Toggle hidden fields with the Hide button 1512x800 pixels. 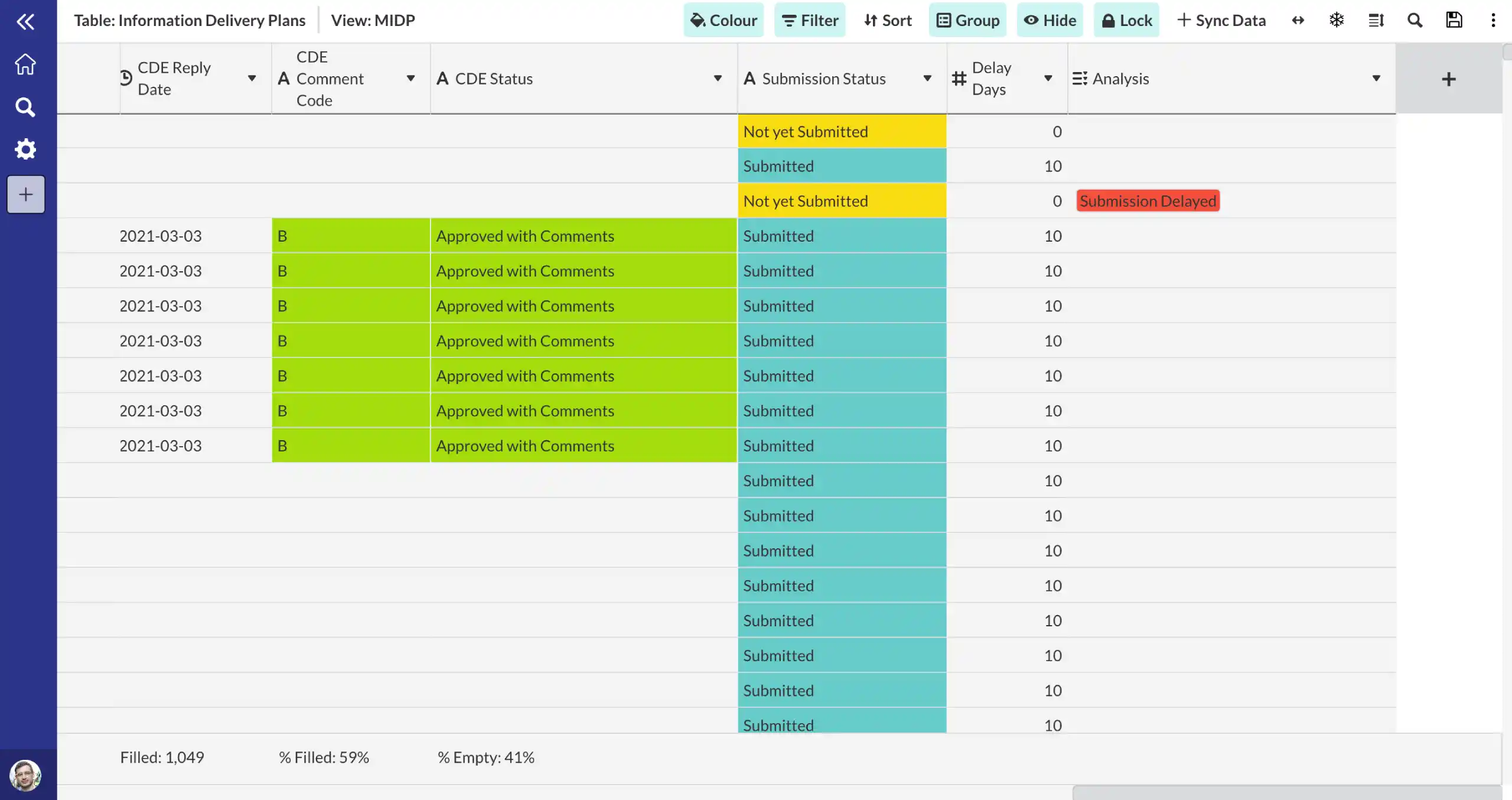click(1050, 19)
